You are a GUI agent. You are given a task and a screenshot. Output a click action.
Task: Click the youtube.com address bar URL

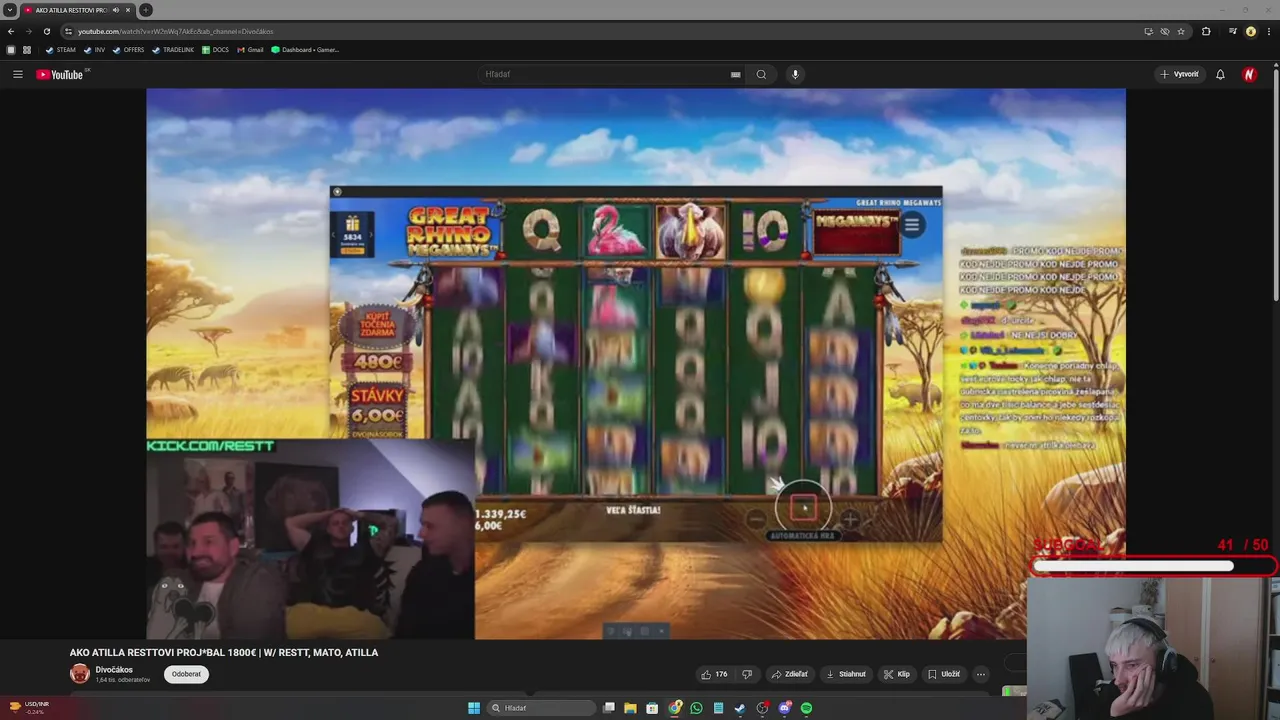(176, 31)
